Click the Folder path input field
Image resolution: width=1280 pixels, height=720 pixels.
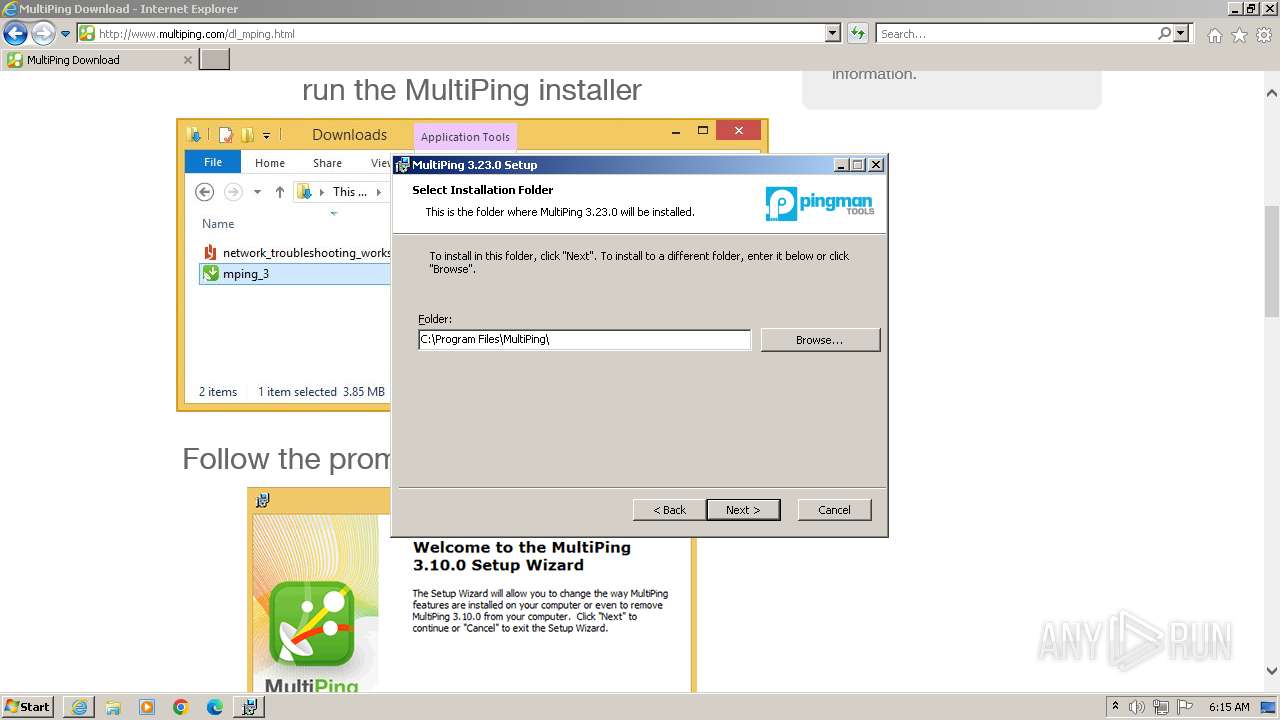coord(584,340)
